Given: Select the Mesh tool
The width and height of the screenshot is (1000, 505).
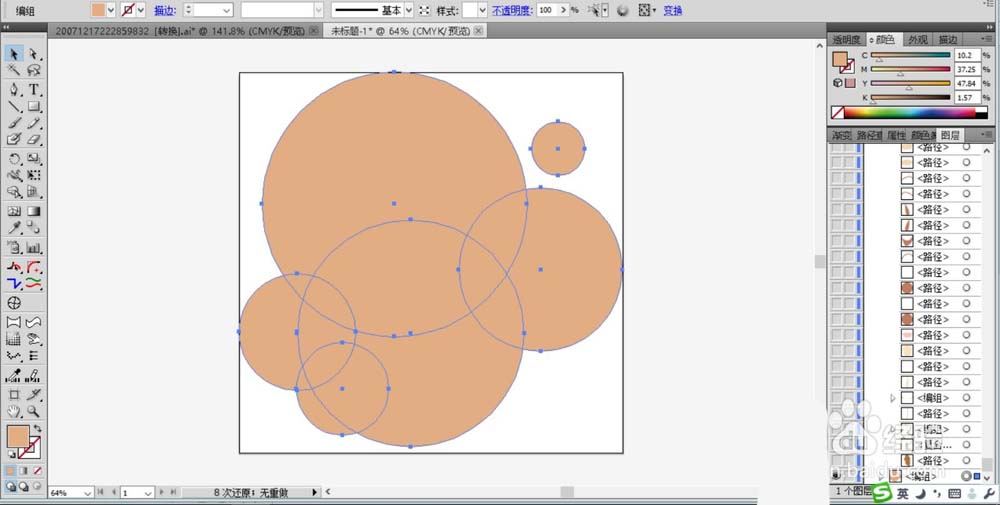Looking at the screenshot, I should point(13,211).
